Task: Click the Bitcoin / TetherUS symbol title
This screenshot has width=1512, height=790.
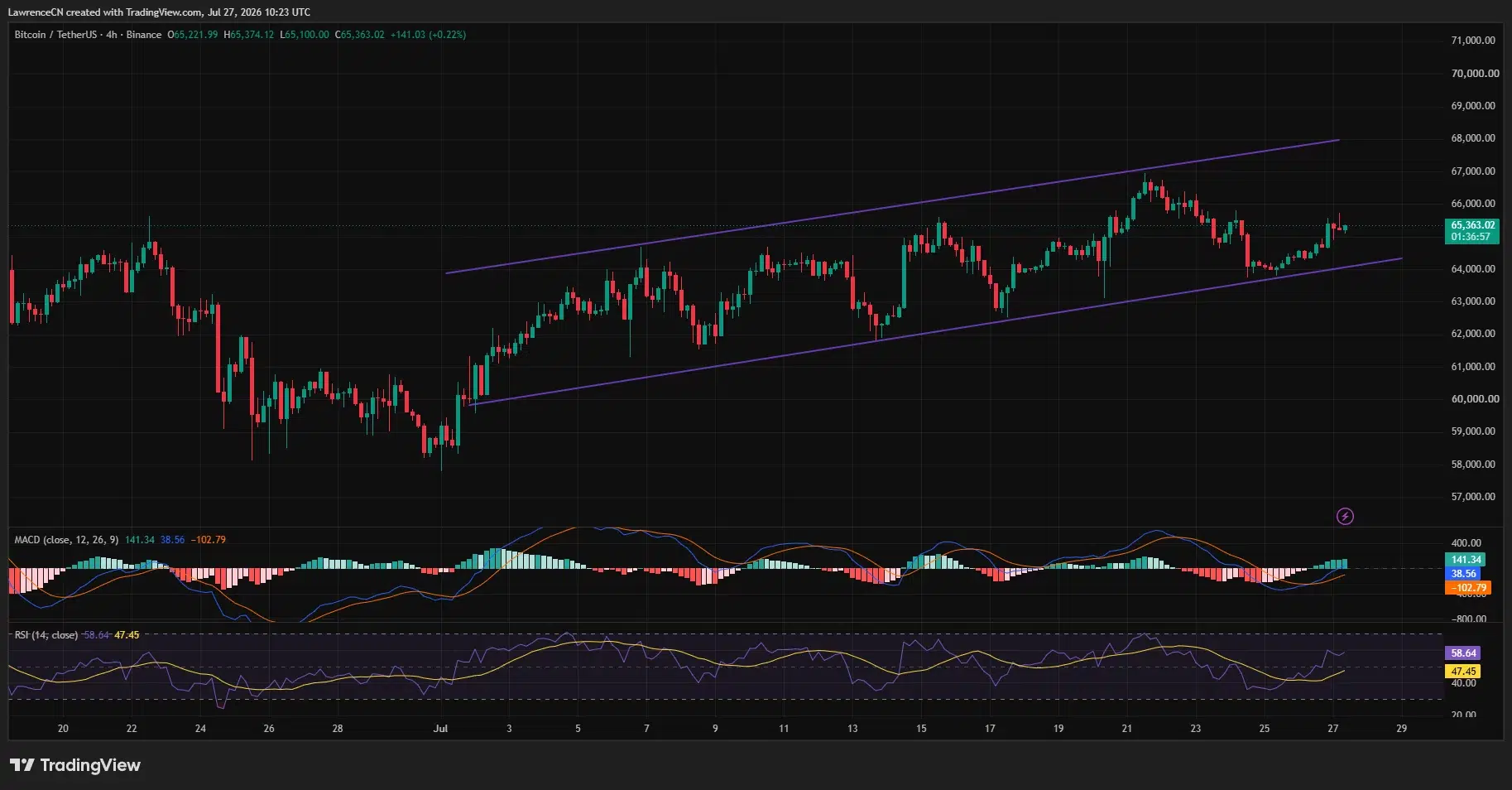Action: (x=55, y=35)
